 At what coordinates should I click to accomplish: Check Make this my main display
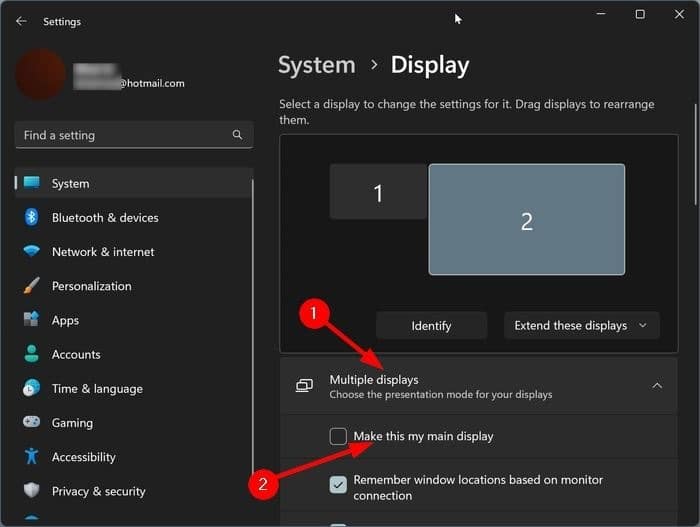(338, 436)
